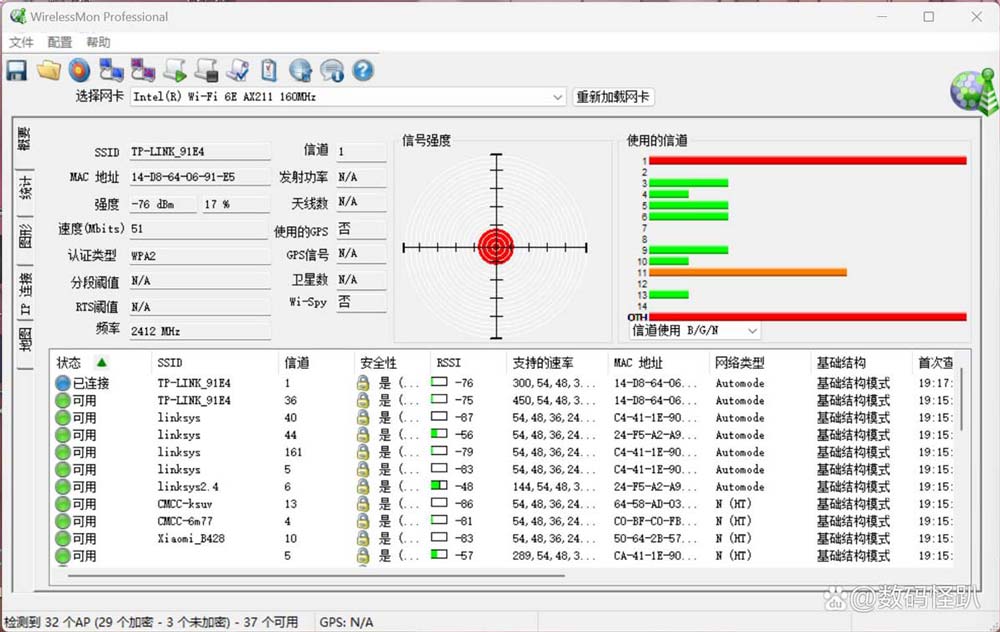1000x632 pixels.
Task: Click the MAC 地址 column header
Action: tap(638, 363)
